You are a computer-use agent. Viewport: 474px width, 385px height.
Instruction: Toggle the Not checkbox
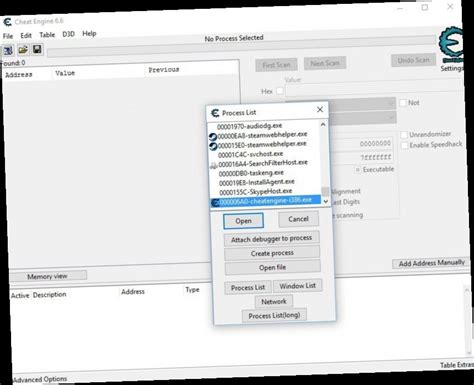pyautogui.click(x=403, y=103)
